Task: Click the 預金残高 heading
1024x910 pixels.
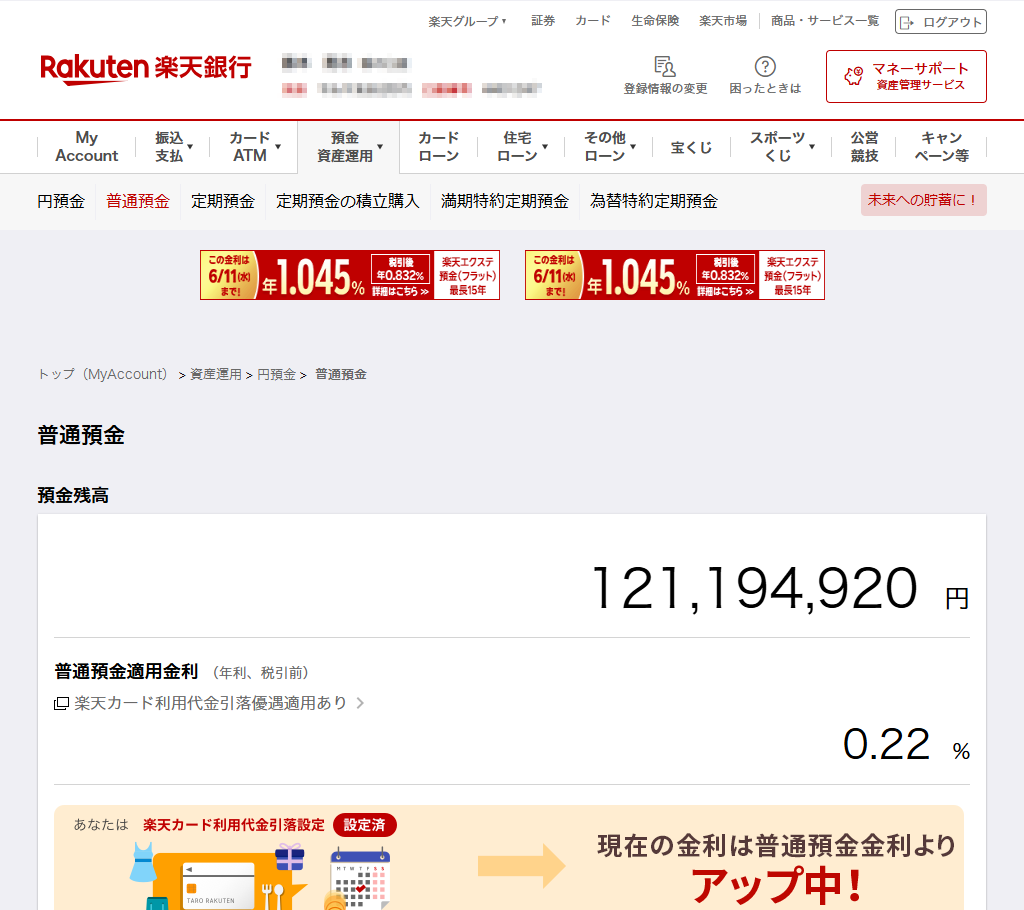Action: click(x=73, y=496)
